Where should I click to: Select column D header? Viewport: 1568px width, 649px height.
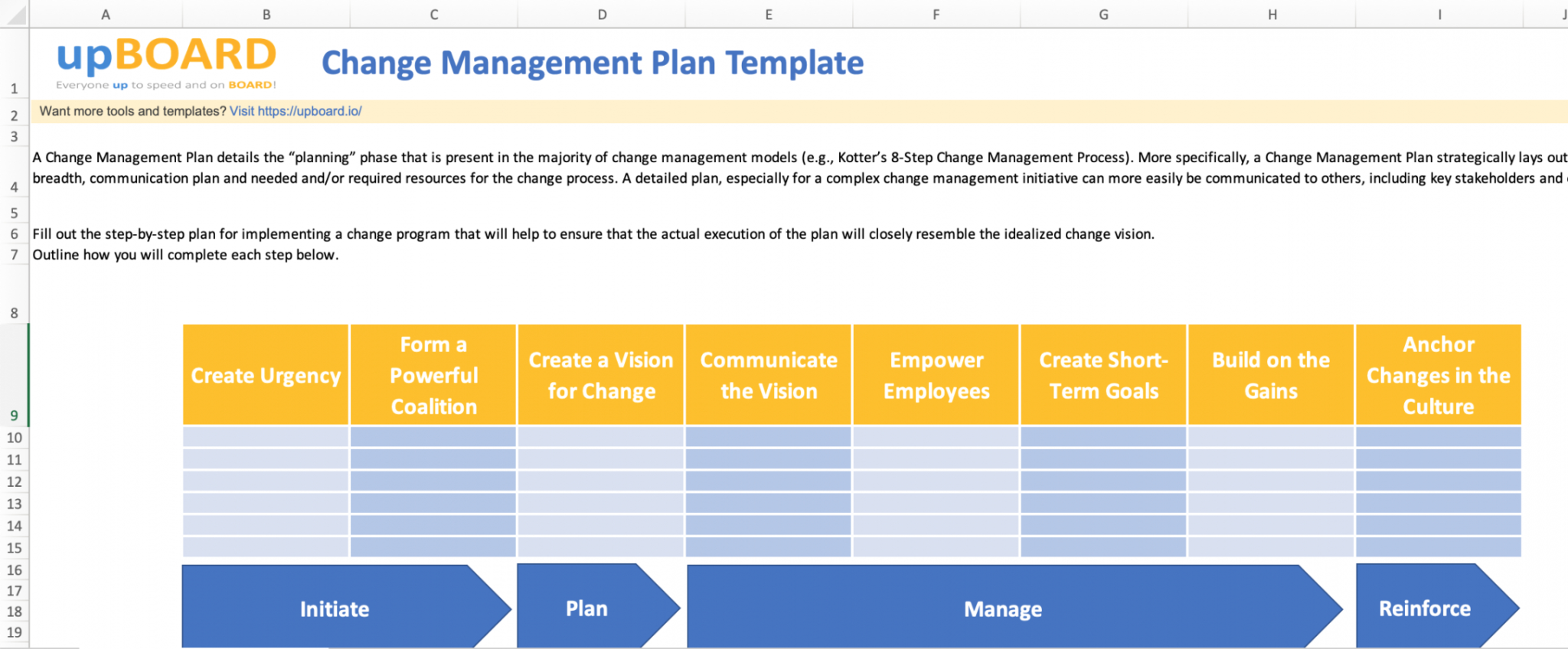602,15
